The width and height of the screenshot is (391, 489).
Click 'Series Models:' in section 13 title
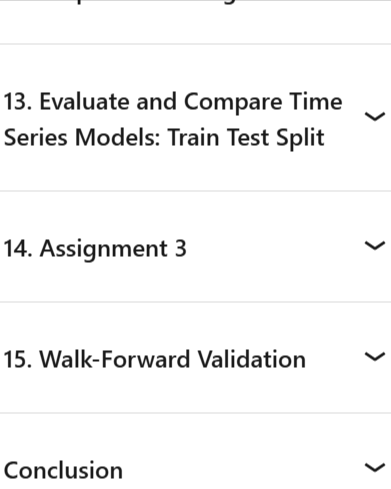(82, 137)
